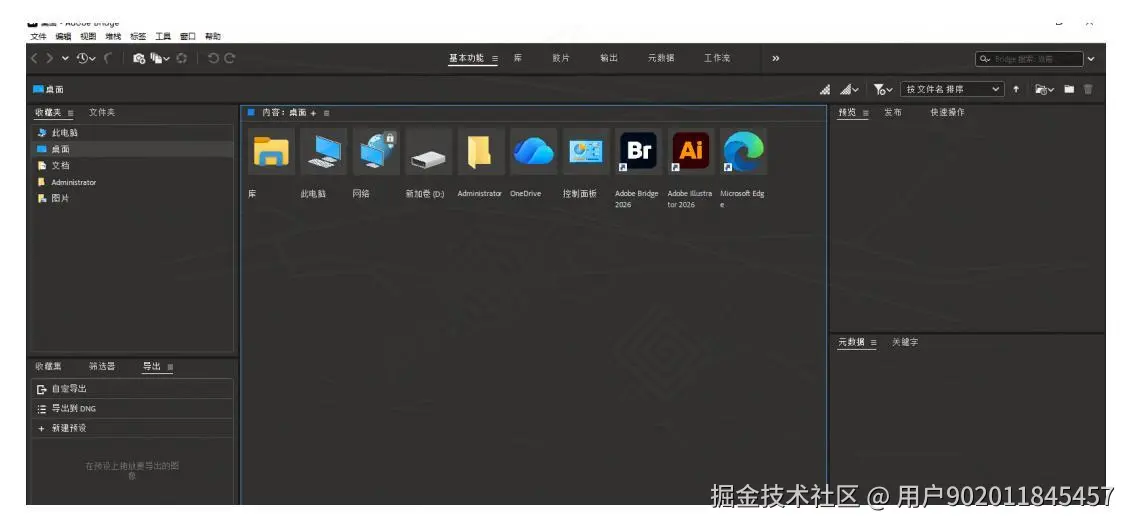This screenshot has width=1132, height=528.
Task: Open the 标签 menu
Action: click(x=138, y=37)
